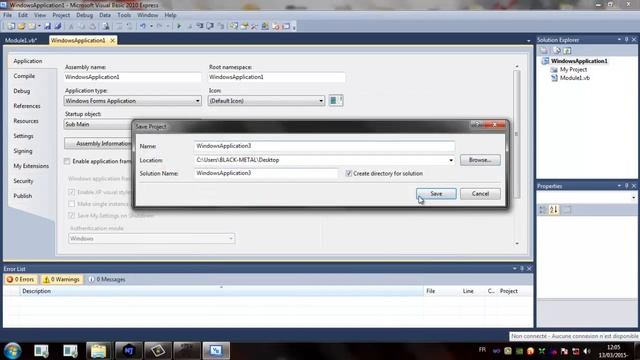Screen dimensions: 640x360
Task: Toggle Make single instance application checkbox
Action: pyautogui.click(x=72, y=204)
